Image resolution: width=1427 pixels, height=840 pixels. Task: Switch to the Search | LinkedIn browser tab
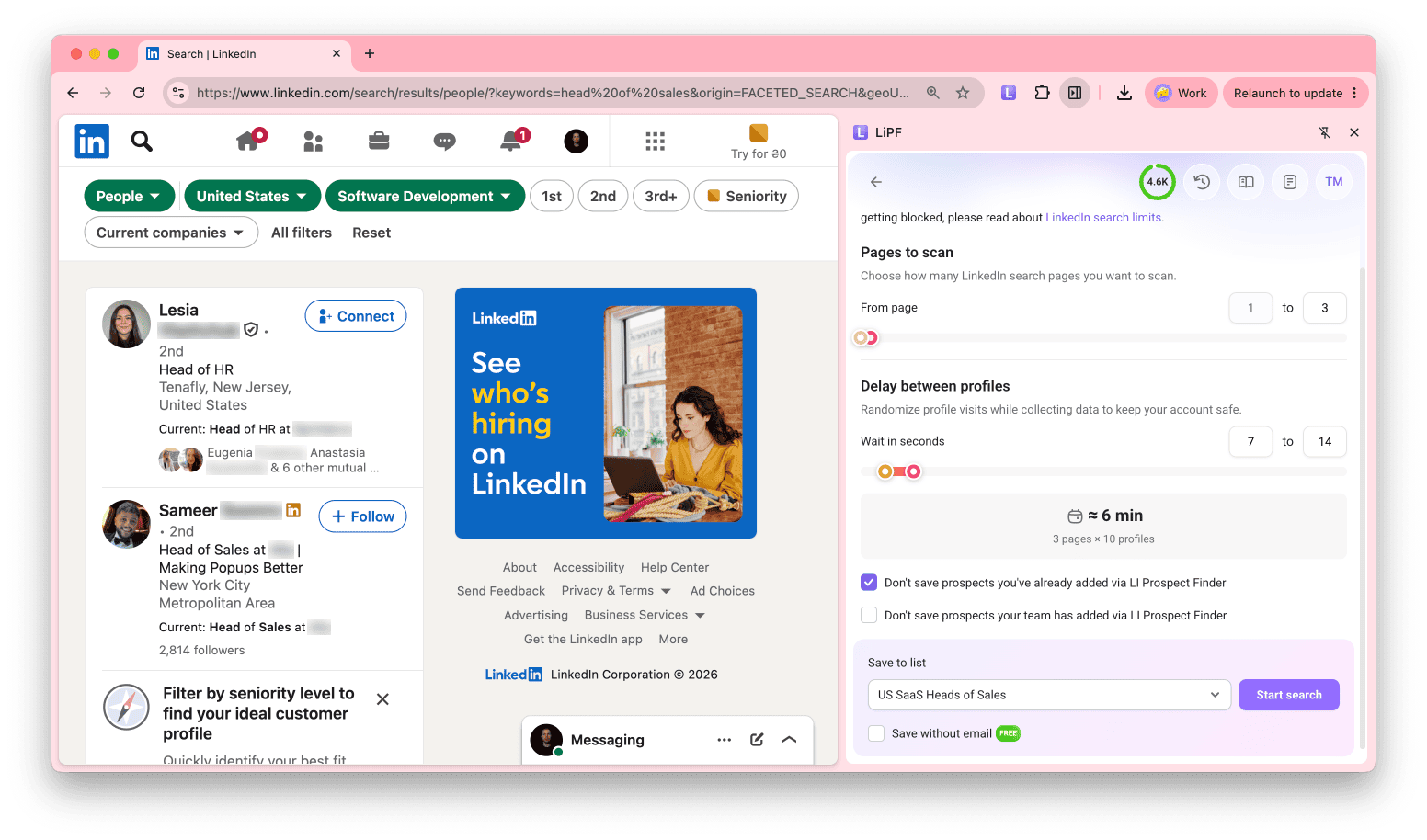tap(245, 54)
